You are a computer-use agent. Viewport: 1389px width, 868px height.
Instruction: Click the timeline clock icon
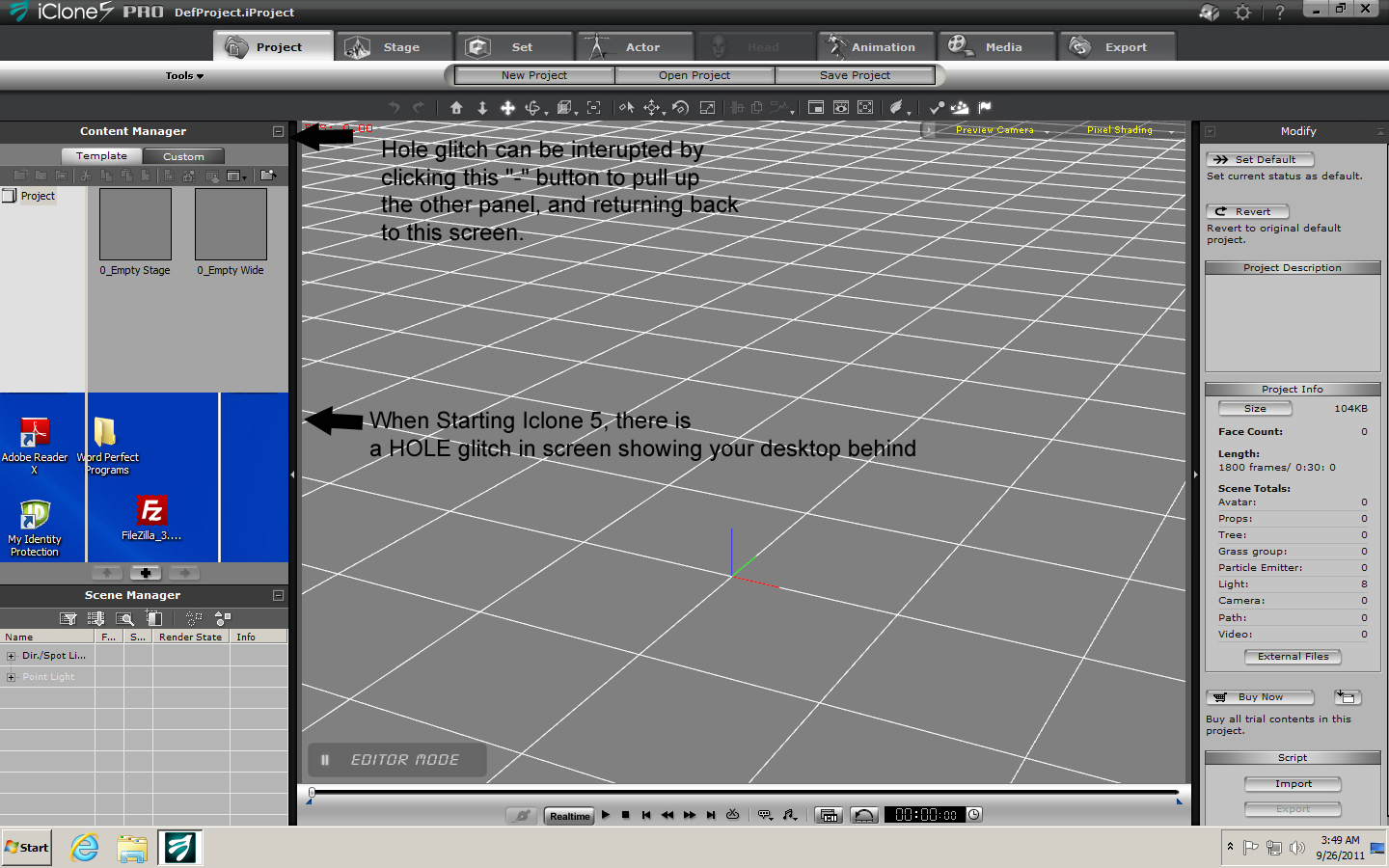tap(974, 815)
